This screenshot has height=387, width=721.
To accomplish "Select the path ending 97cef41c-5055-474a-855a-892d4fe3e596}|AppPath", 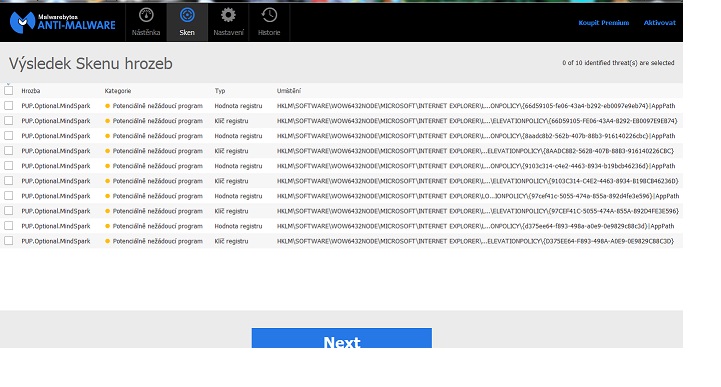I will [478, 196].
